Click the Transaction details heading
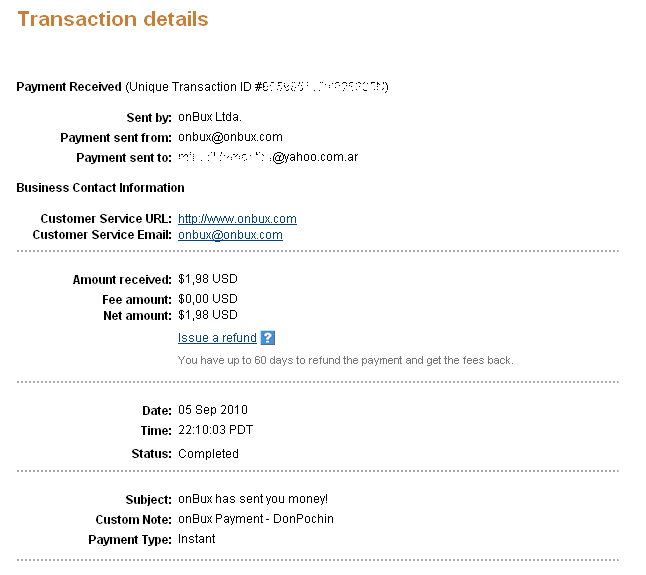Image resolution: width=646 pixels, height=575 pixels. [113, 19]
